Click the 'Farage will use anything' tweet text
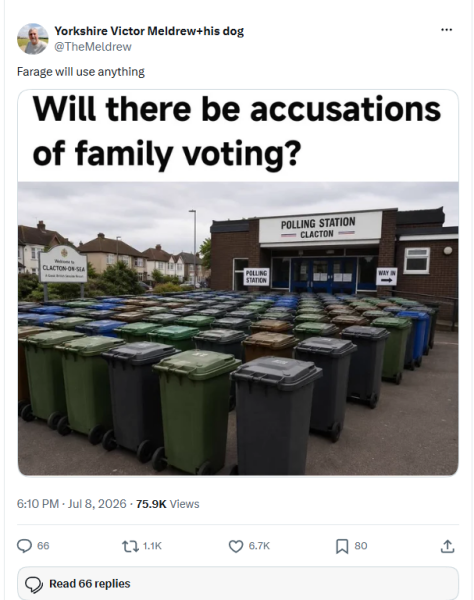 [81, 72]
